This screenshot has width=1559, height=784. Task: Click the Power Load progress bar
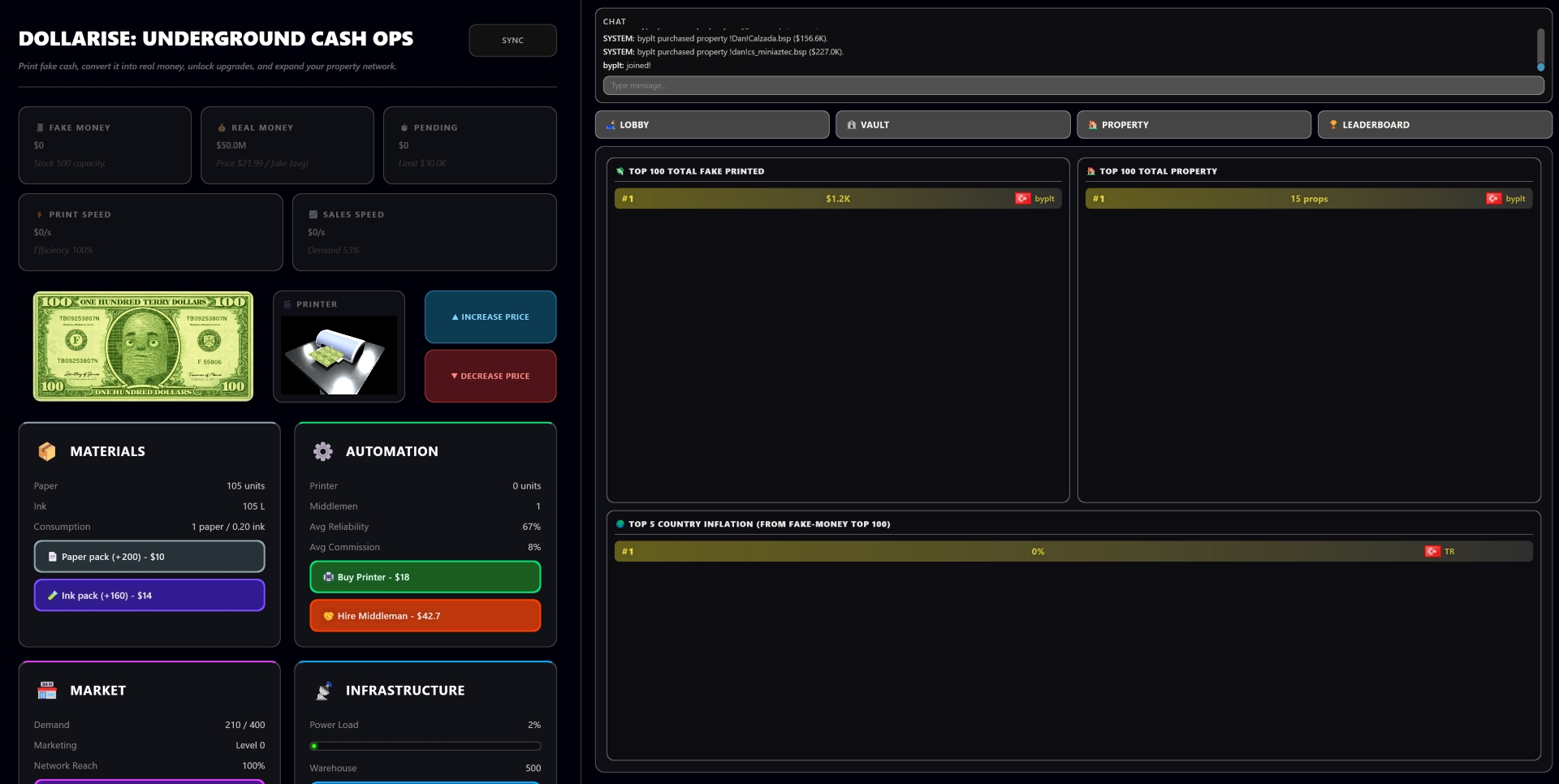(425, 746)
